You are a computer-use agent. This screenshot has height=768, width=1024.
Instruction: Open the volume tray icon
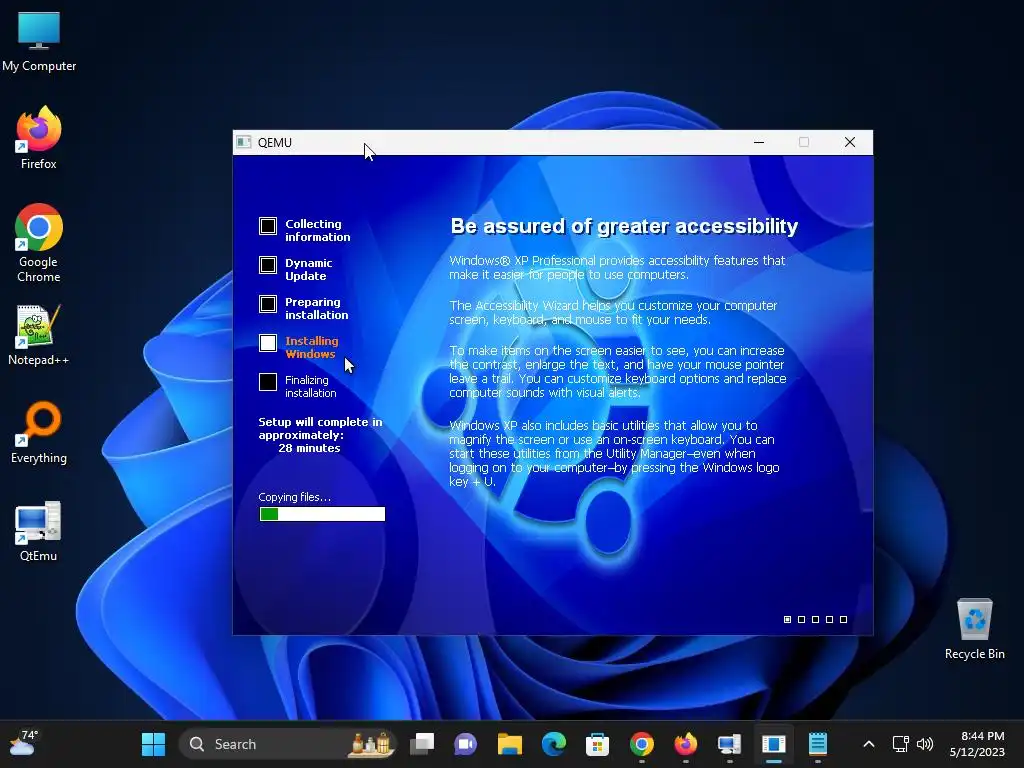(925, 744)
